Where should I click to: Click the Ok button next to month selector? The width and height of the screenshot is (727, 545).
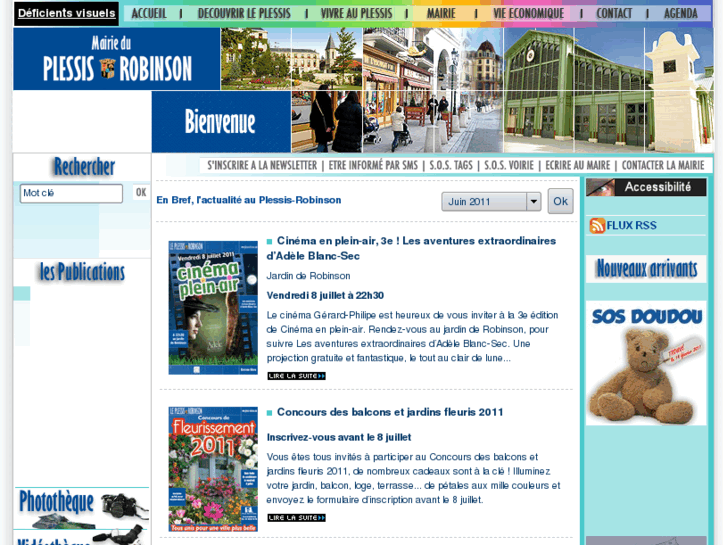tap(561, 201)
